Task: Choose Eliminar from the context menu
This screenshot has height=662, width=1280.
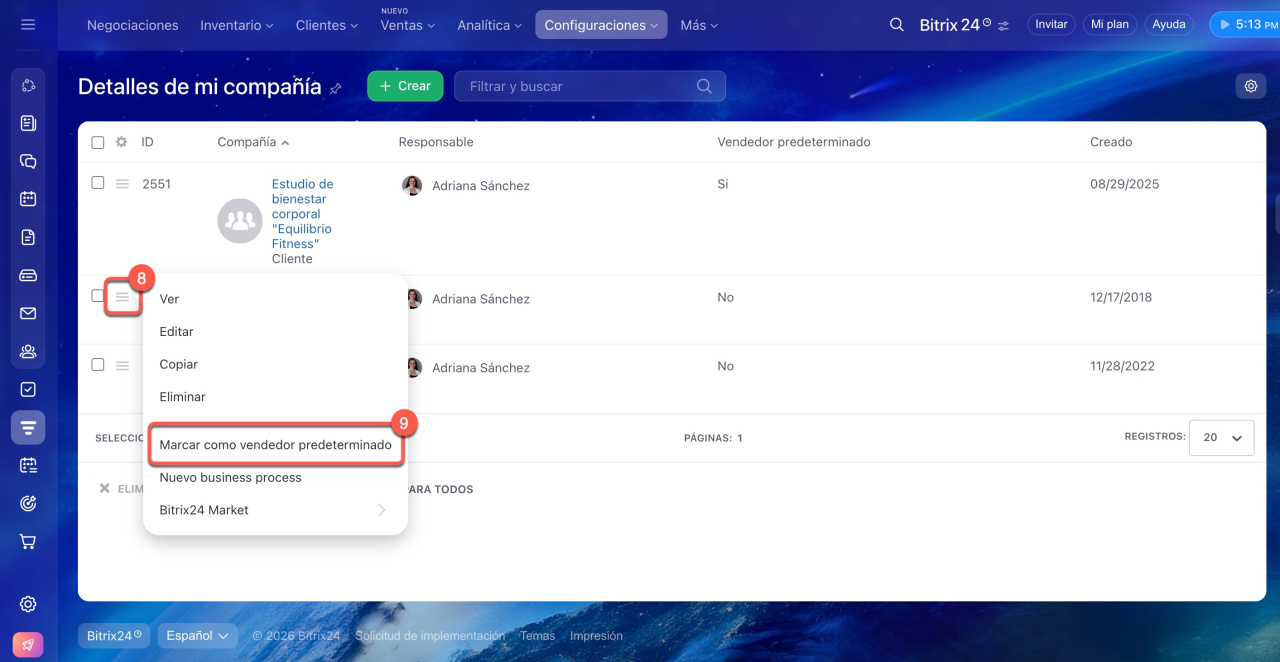Action: point(182,397)
